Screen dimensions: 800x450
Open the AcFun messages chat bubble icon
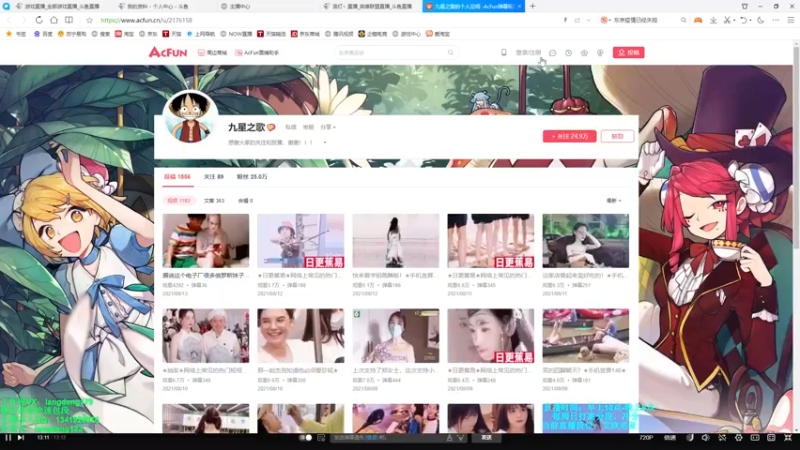pyautogui.click(x=553, y=53)
